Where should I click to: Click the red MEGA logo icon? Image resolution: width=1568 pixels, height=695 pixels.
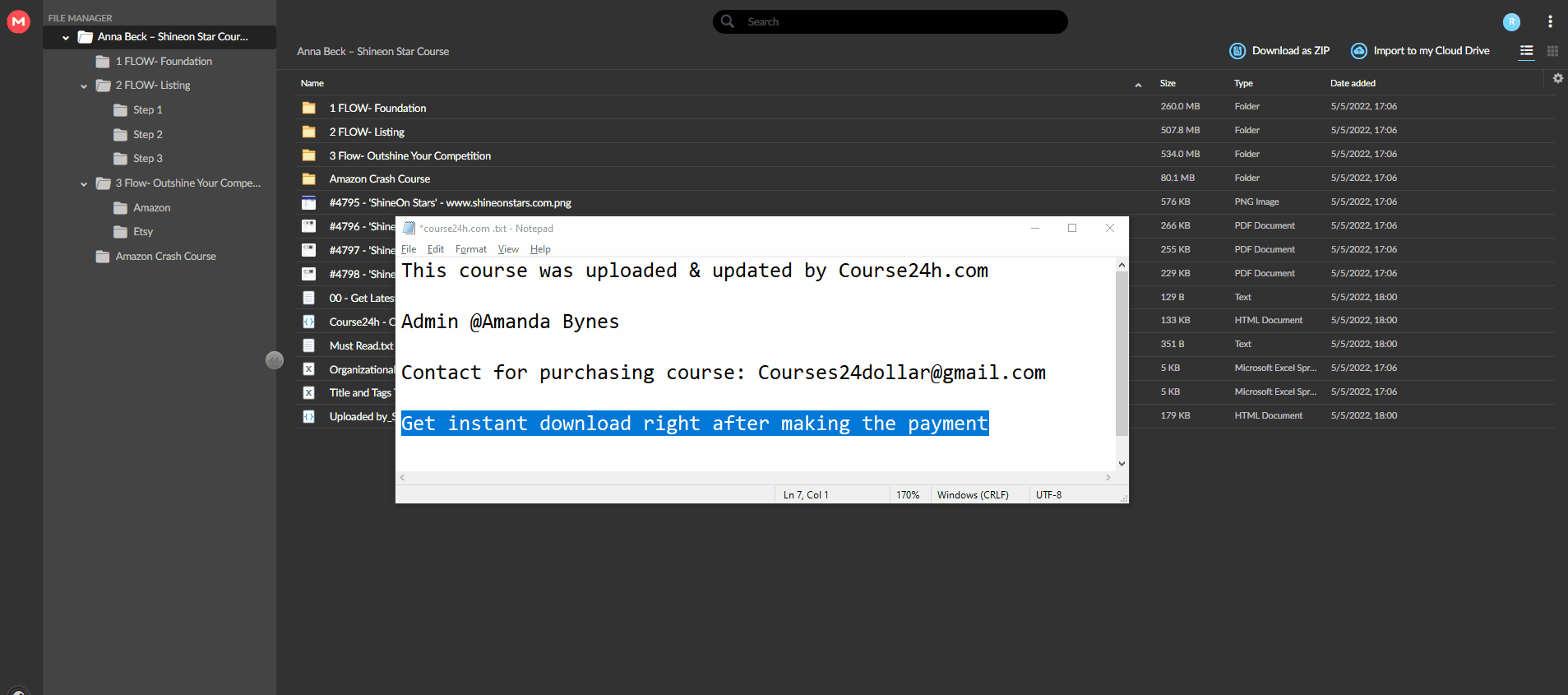pos(18,21)
